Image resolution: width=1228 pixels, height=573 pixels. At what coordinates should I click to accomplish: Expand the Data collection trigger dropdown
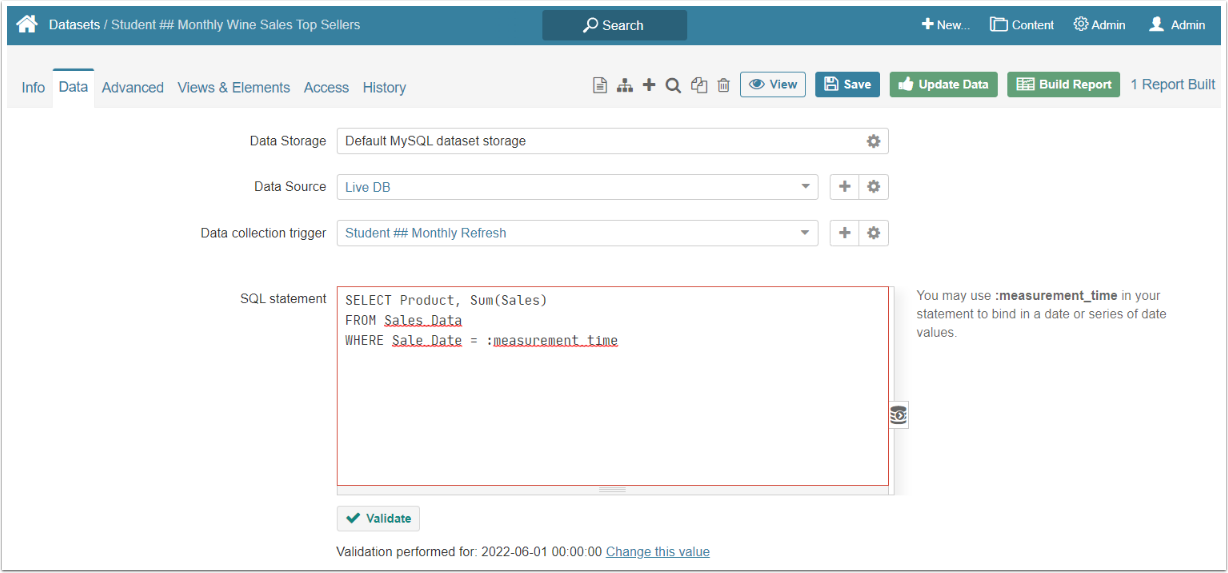(x=806, y=233)
